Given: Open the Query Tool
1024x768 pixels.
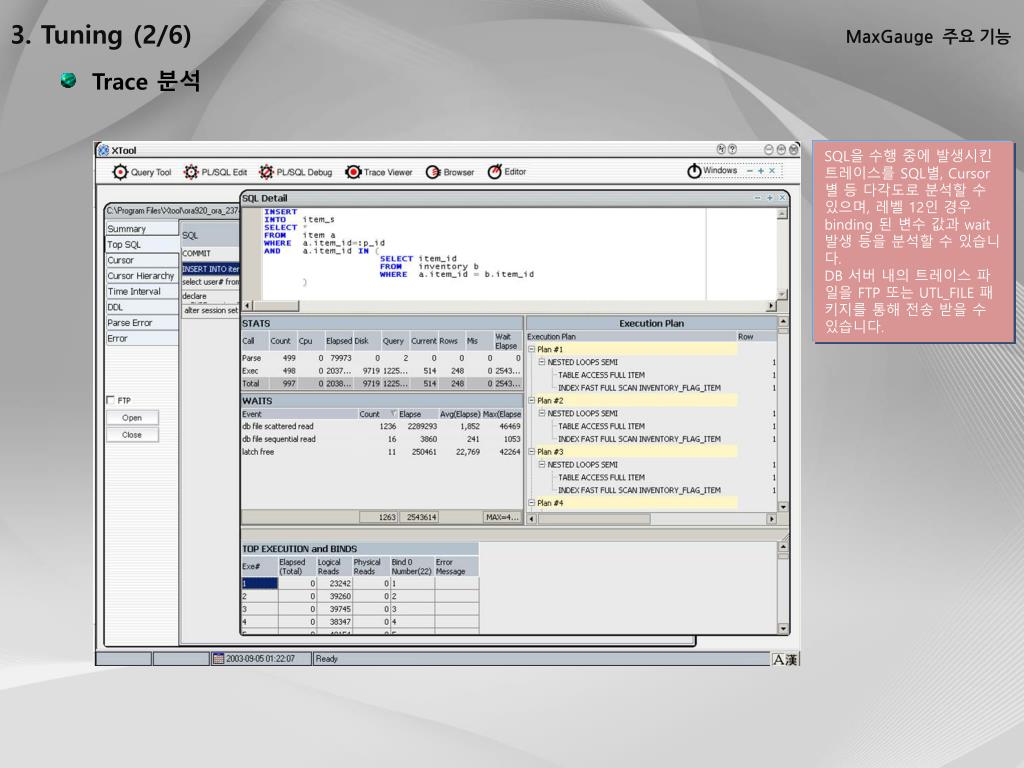Looking at the screenshot, I should coord(142,172).
